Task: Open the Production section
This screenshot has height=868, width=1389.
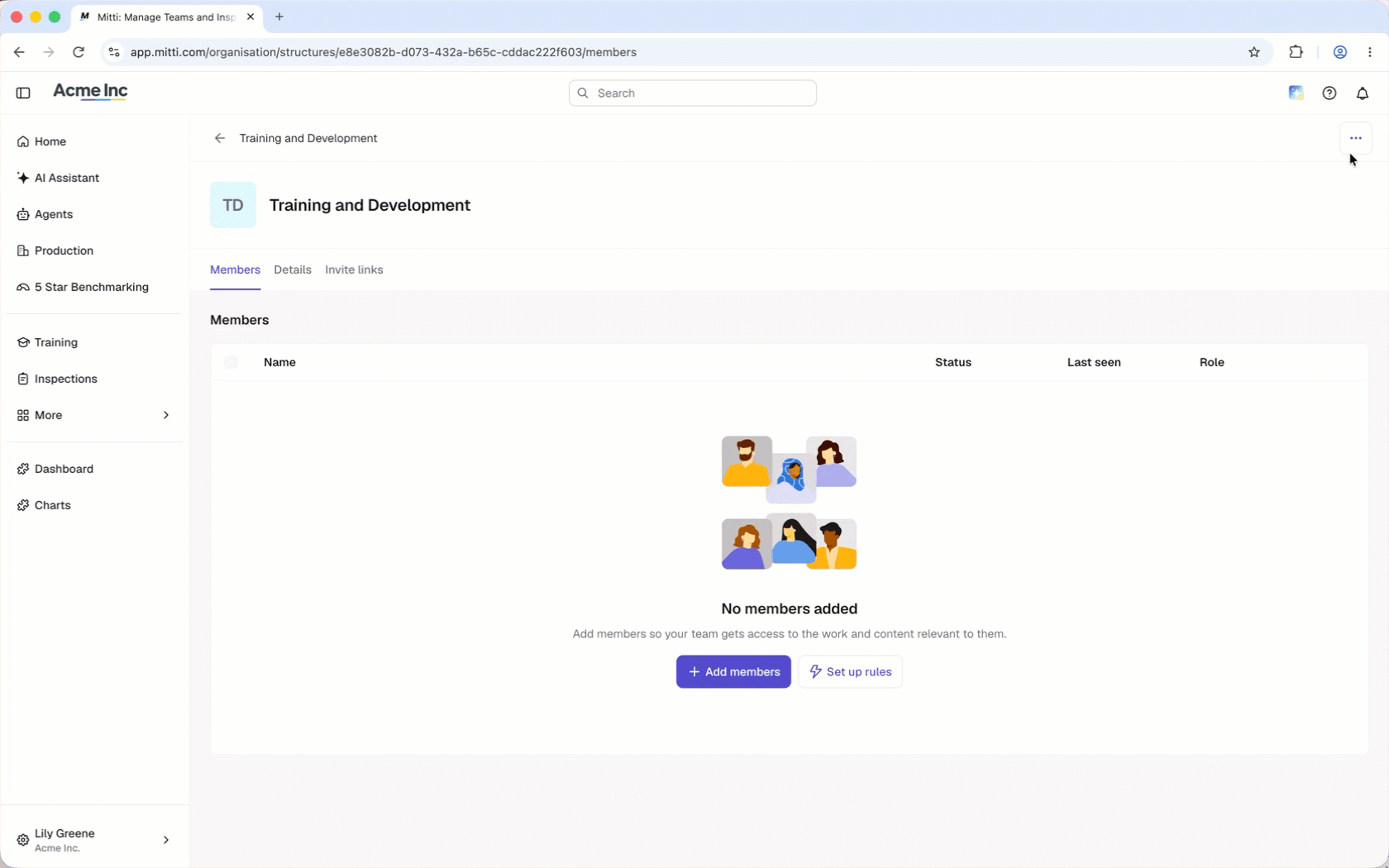Action: pyautogui.click(x=55, y=250)
